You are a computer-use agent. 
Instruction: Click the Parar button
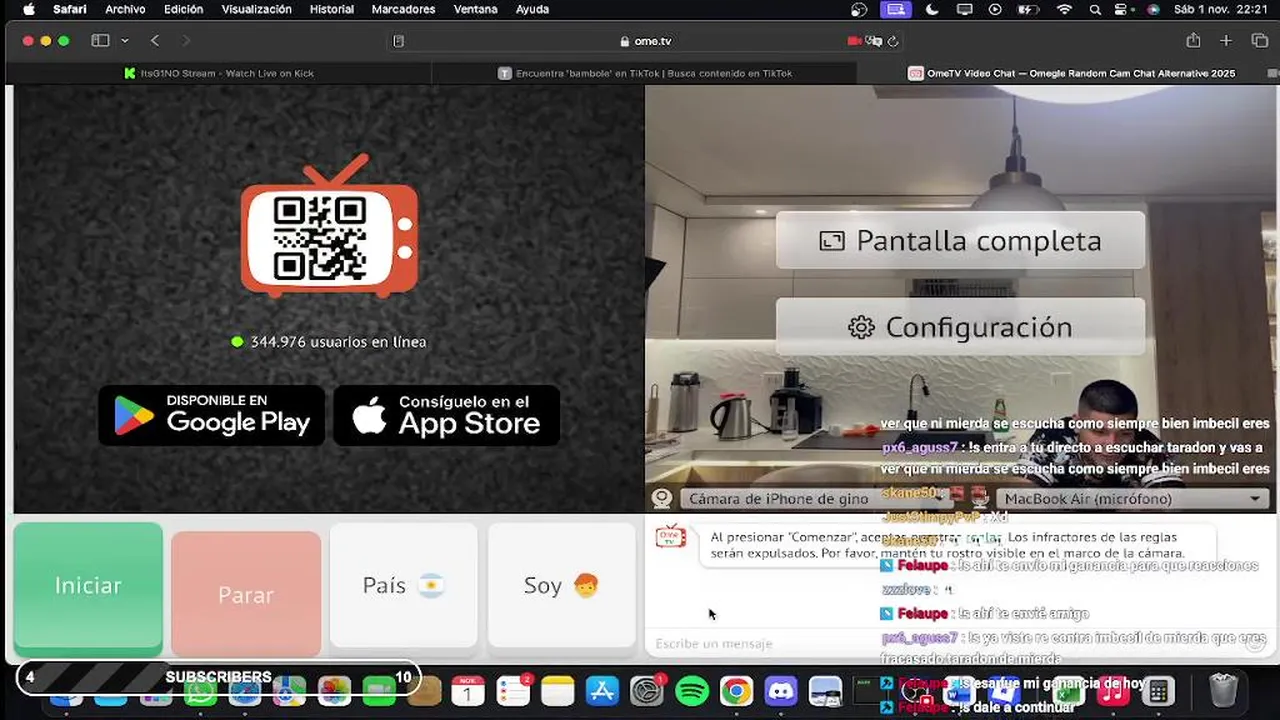click(246, 594)
